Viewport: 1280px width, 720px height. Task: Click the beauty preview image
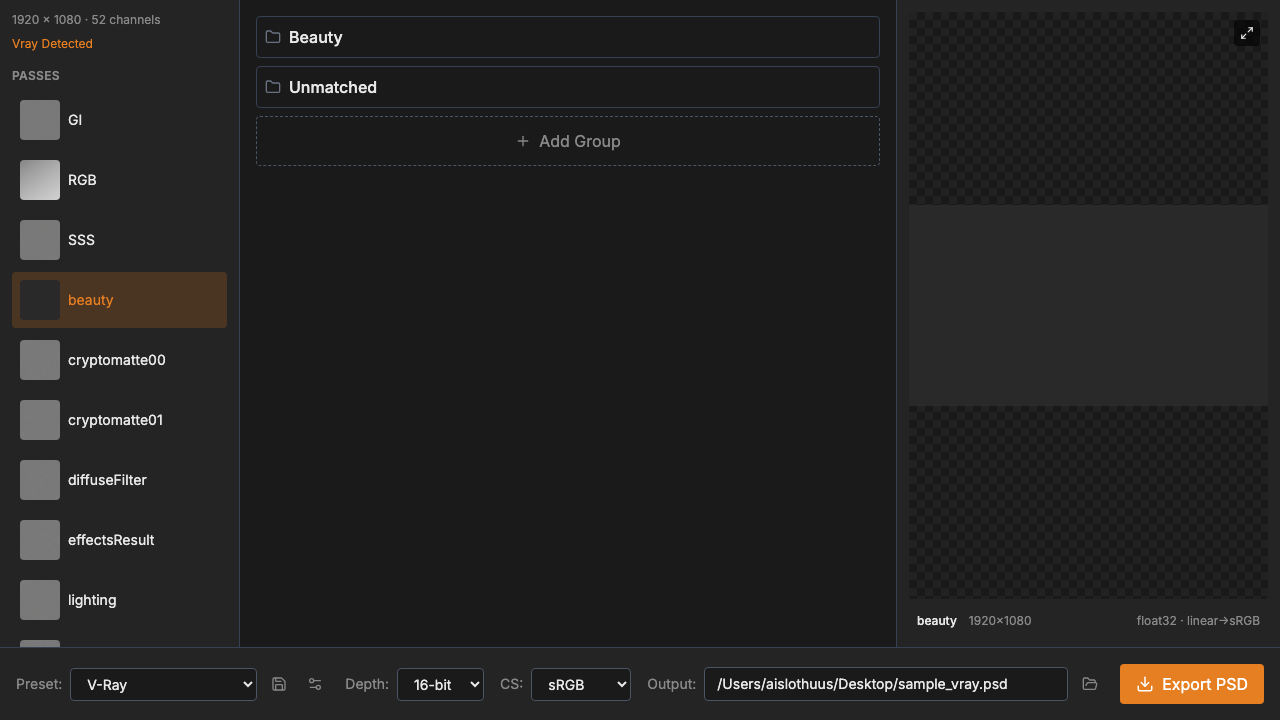click(1088, 305)
